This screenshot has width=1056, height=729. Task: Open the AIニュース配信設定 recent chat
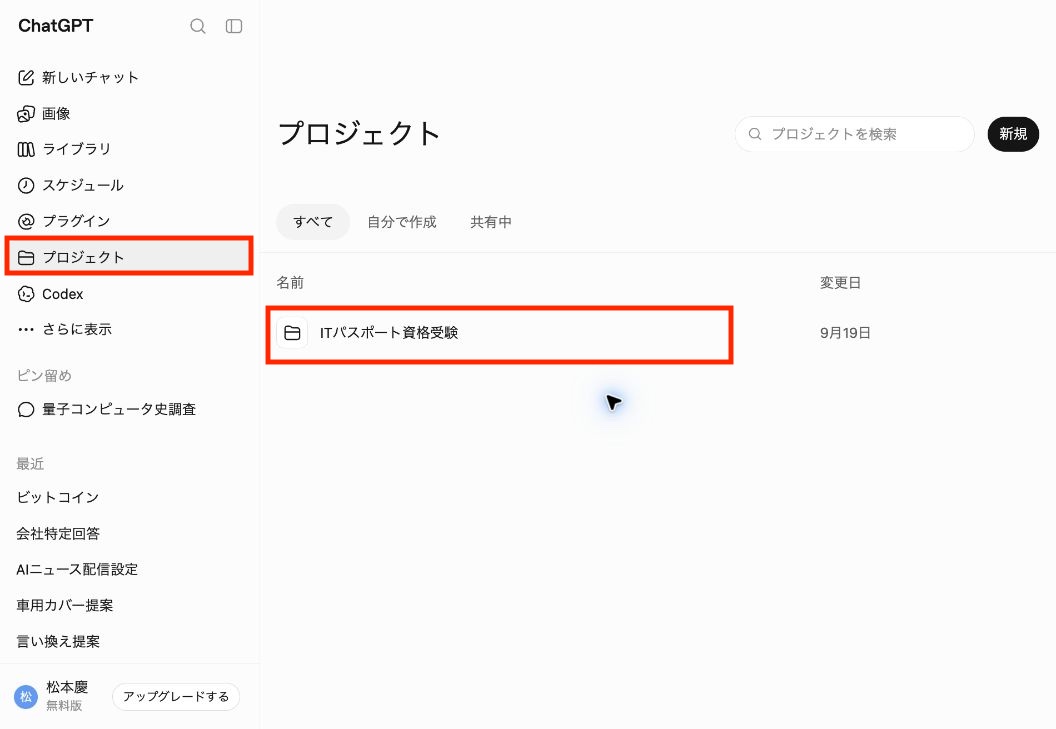coord(77,569)
